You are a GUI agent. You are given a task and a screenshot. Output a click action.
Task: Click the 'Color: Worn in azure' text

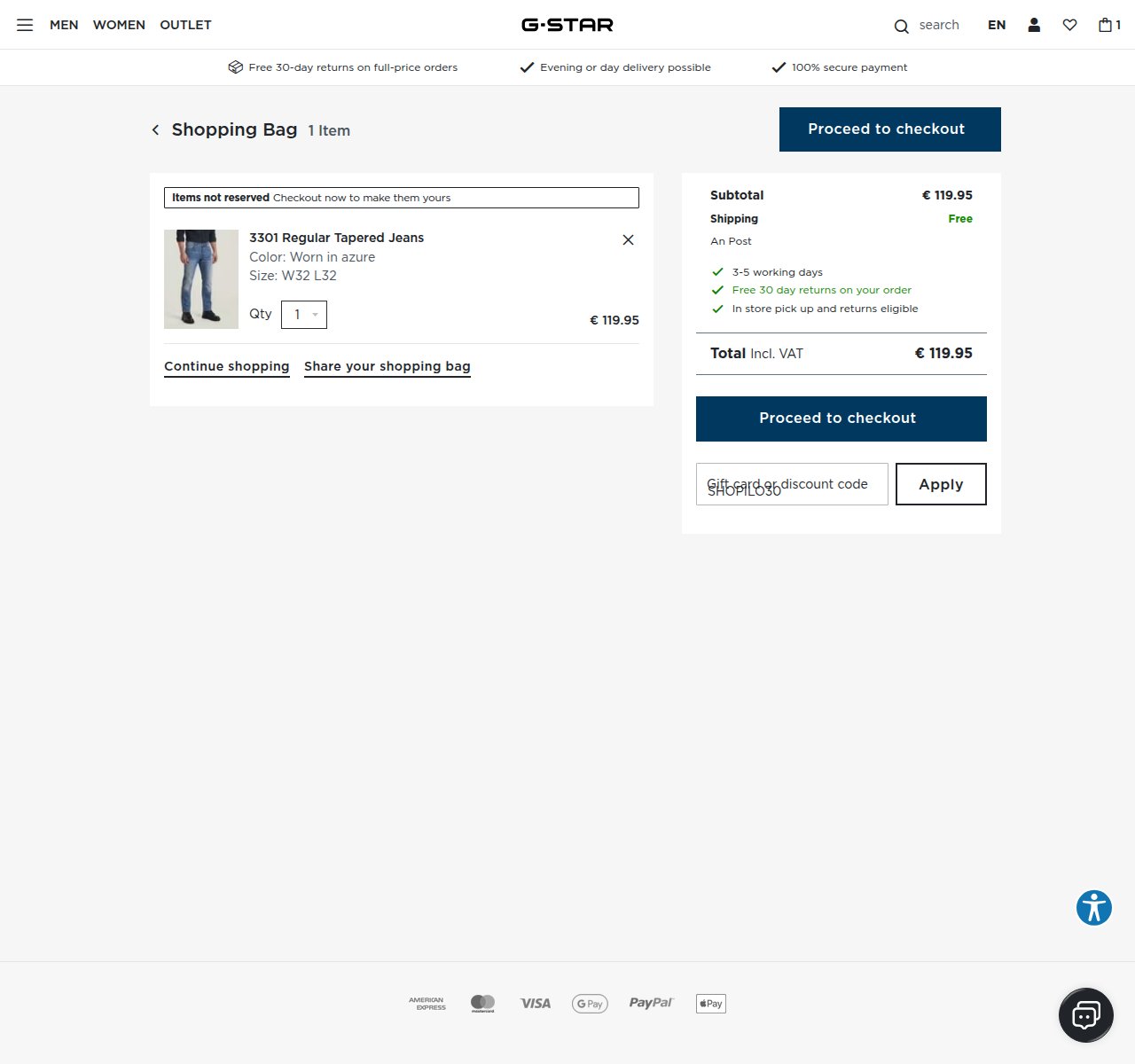(x=312, y=257)
